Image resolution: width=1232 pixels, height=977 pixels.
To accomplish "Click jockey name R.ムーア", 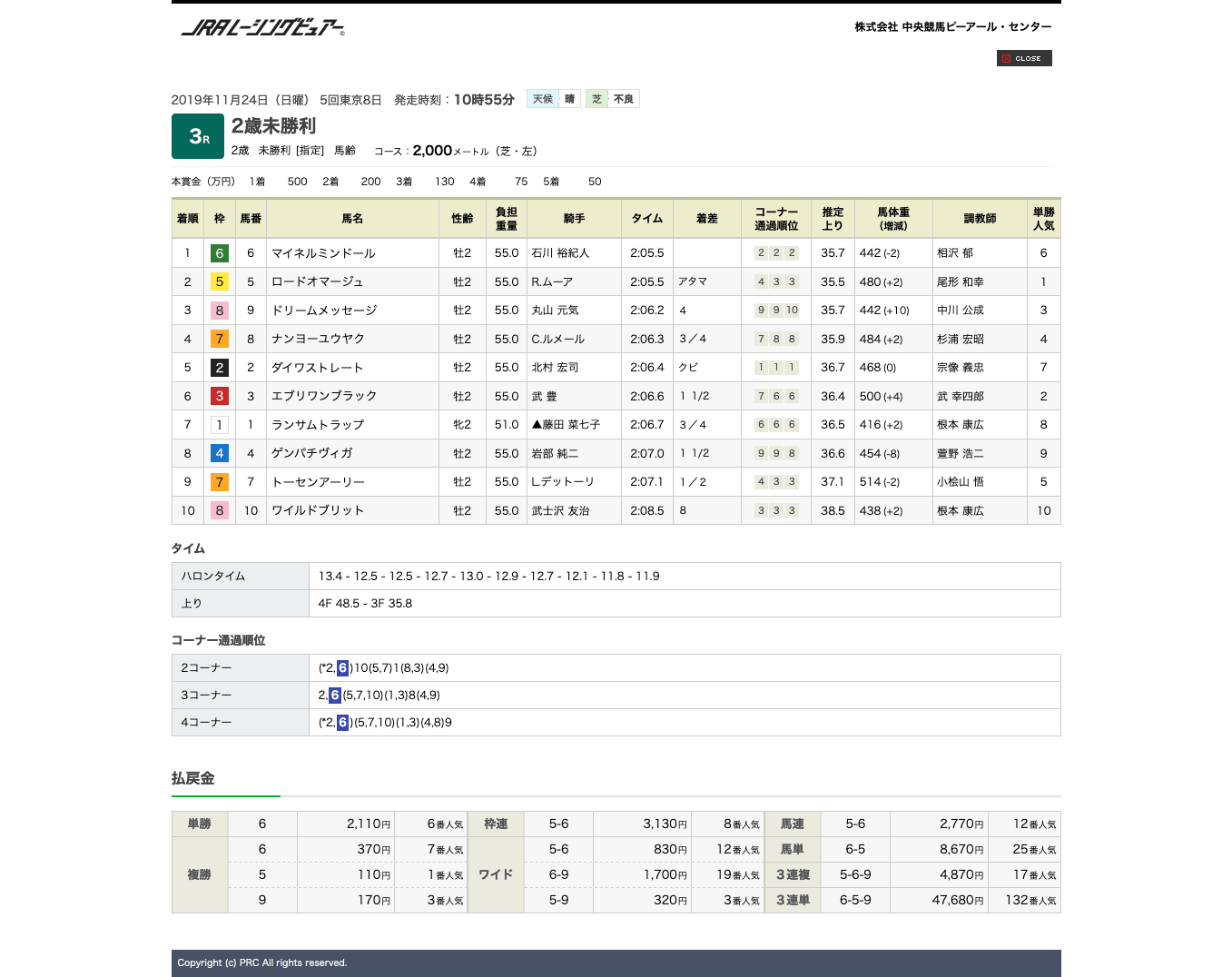I will point(552,281).
